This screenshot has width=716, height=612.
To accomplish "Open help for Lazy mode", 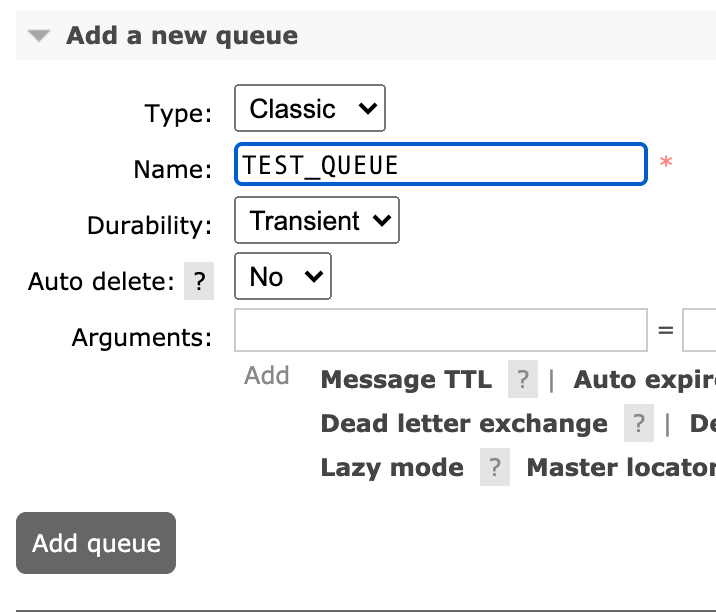I will coord(494,468).
